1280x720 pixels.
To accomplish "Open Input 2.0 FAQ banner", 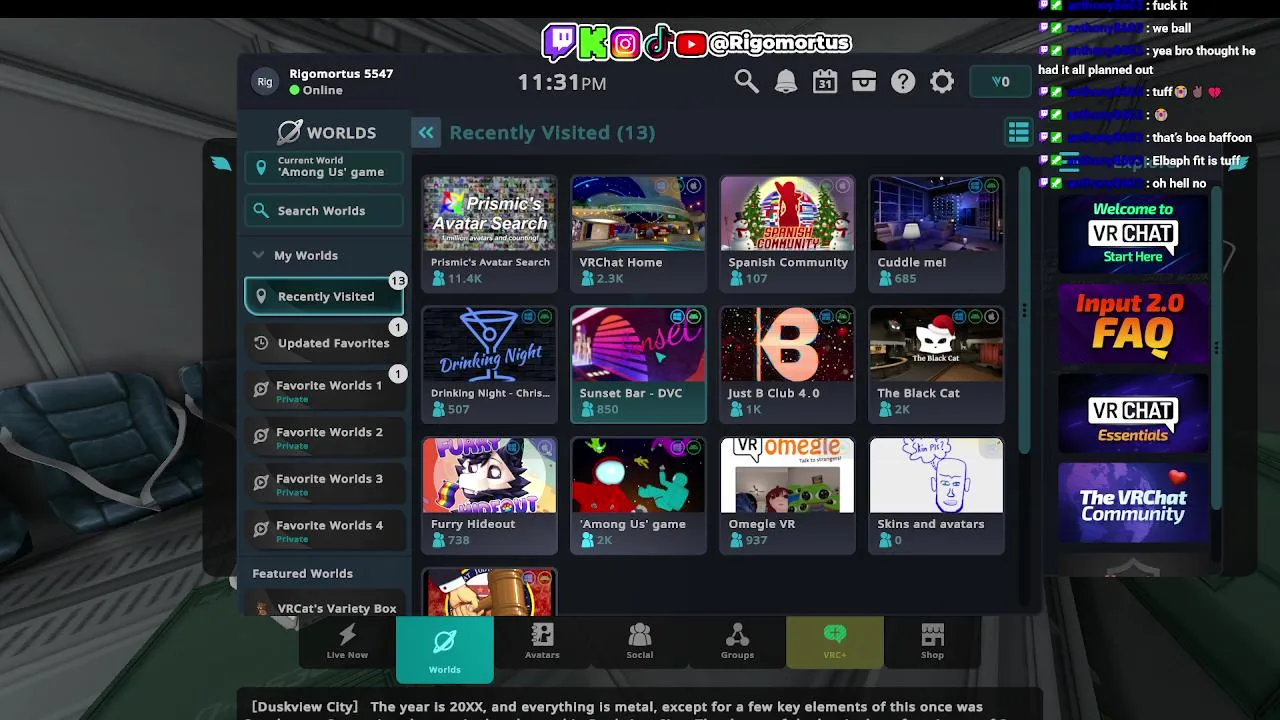I will [x=1133, y=322].
